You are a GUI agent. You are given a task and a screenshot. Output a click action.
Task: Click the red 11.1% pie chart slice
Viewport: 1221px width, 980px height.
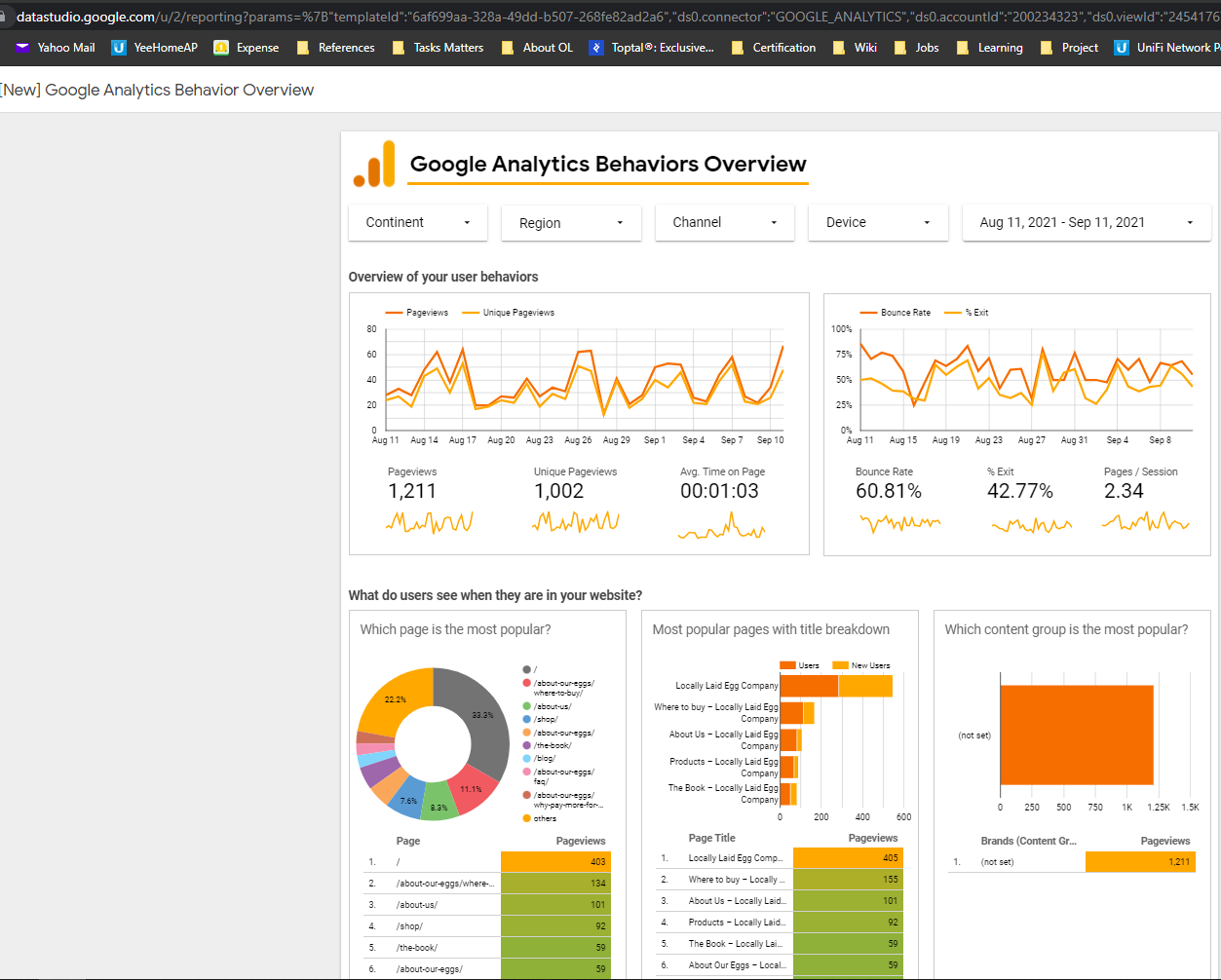coord(473,789)
